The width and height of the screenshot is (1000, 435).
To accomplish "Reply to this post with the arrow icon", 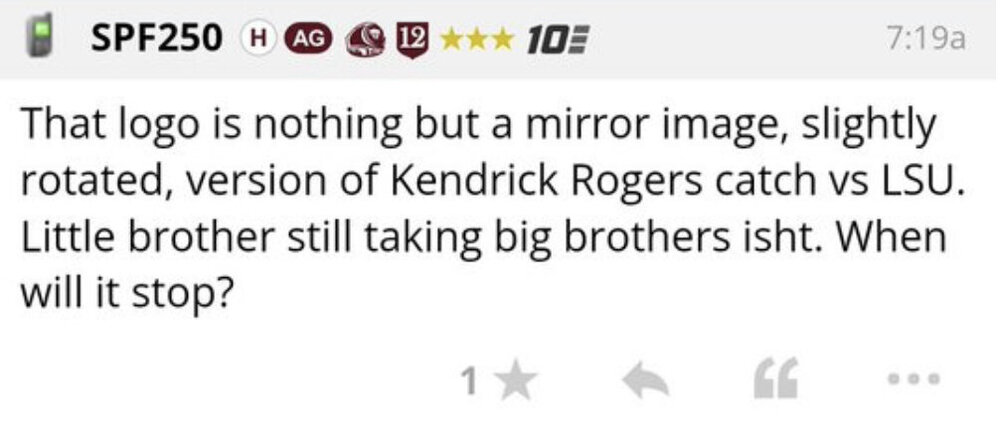I will click(643, 380).
